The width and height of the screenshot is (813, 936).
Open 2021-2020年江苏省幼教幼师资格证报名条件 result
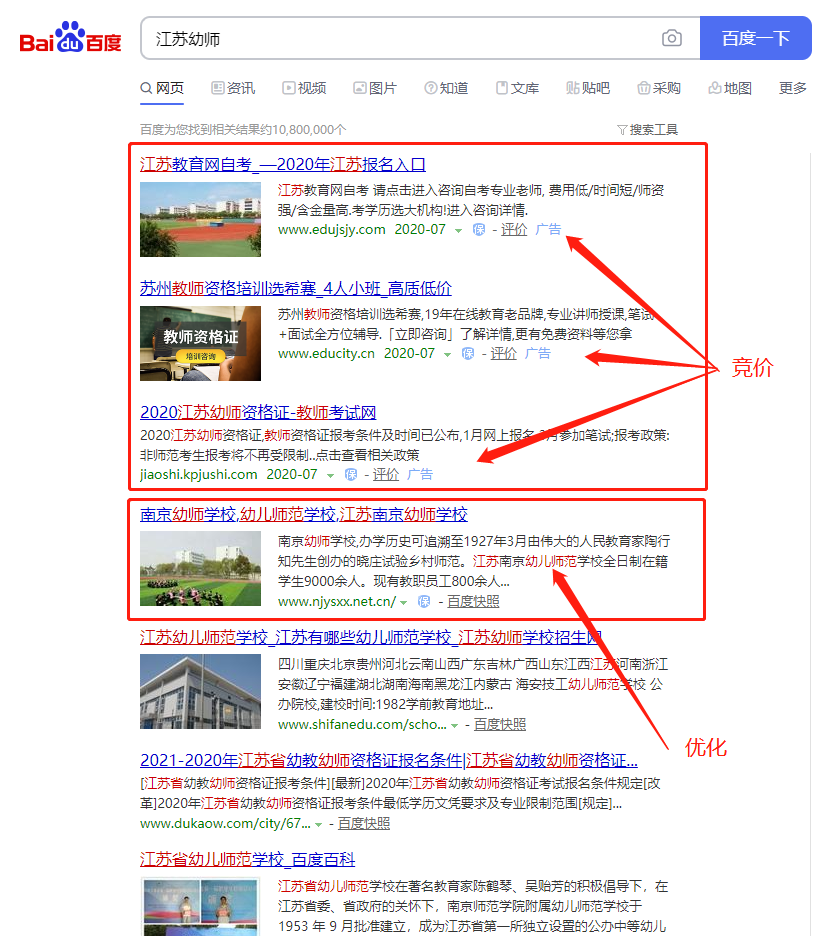pyautogui.click(x=389, y=760)
